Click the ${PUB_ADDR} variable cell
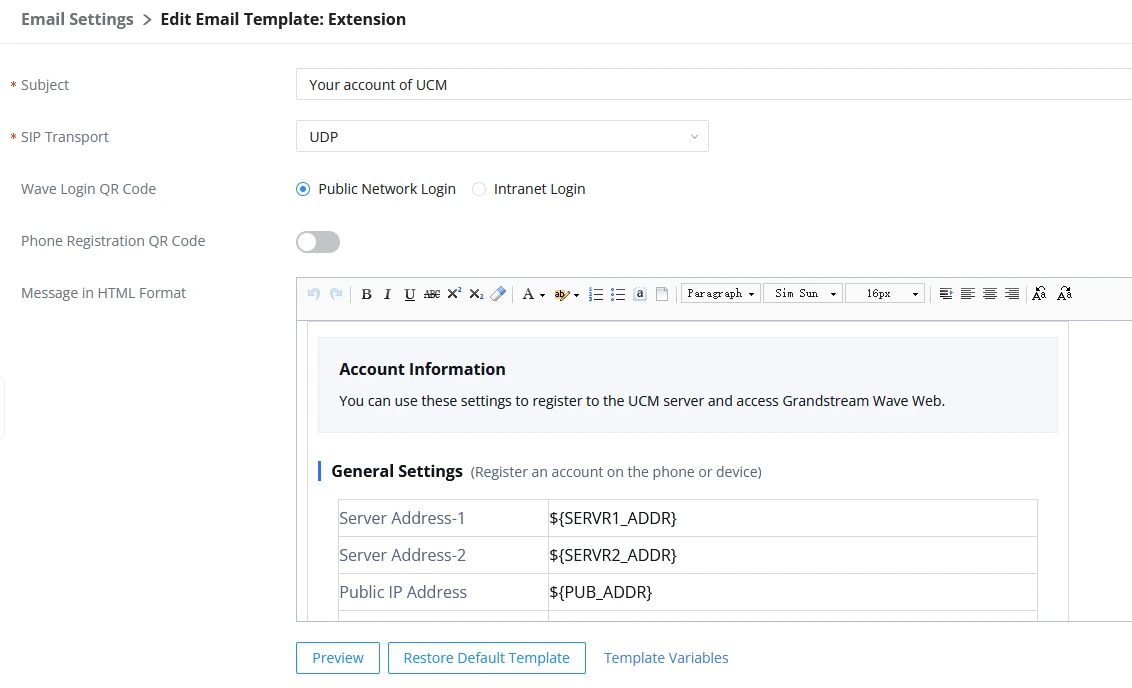1132x688 pixels. [x=793, y=592]
